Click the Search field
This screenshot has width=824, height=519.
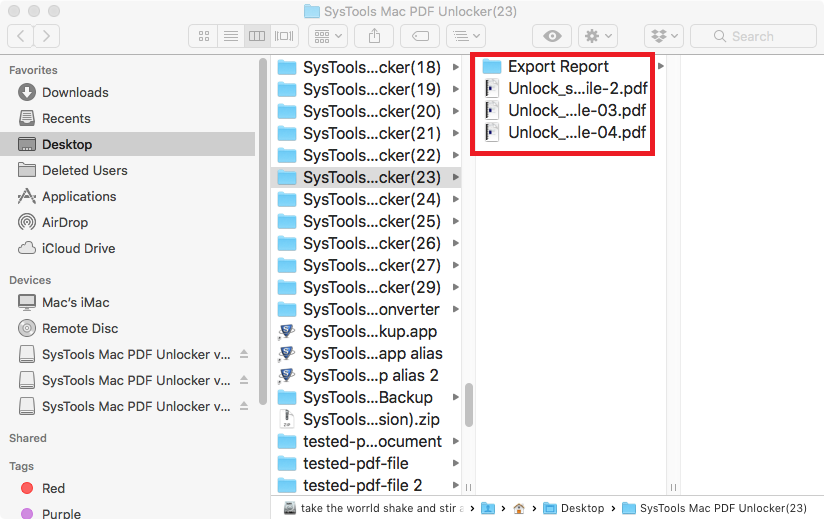[753, 36]
